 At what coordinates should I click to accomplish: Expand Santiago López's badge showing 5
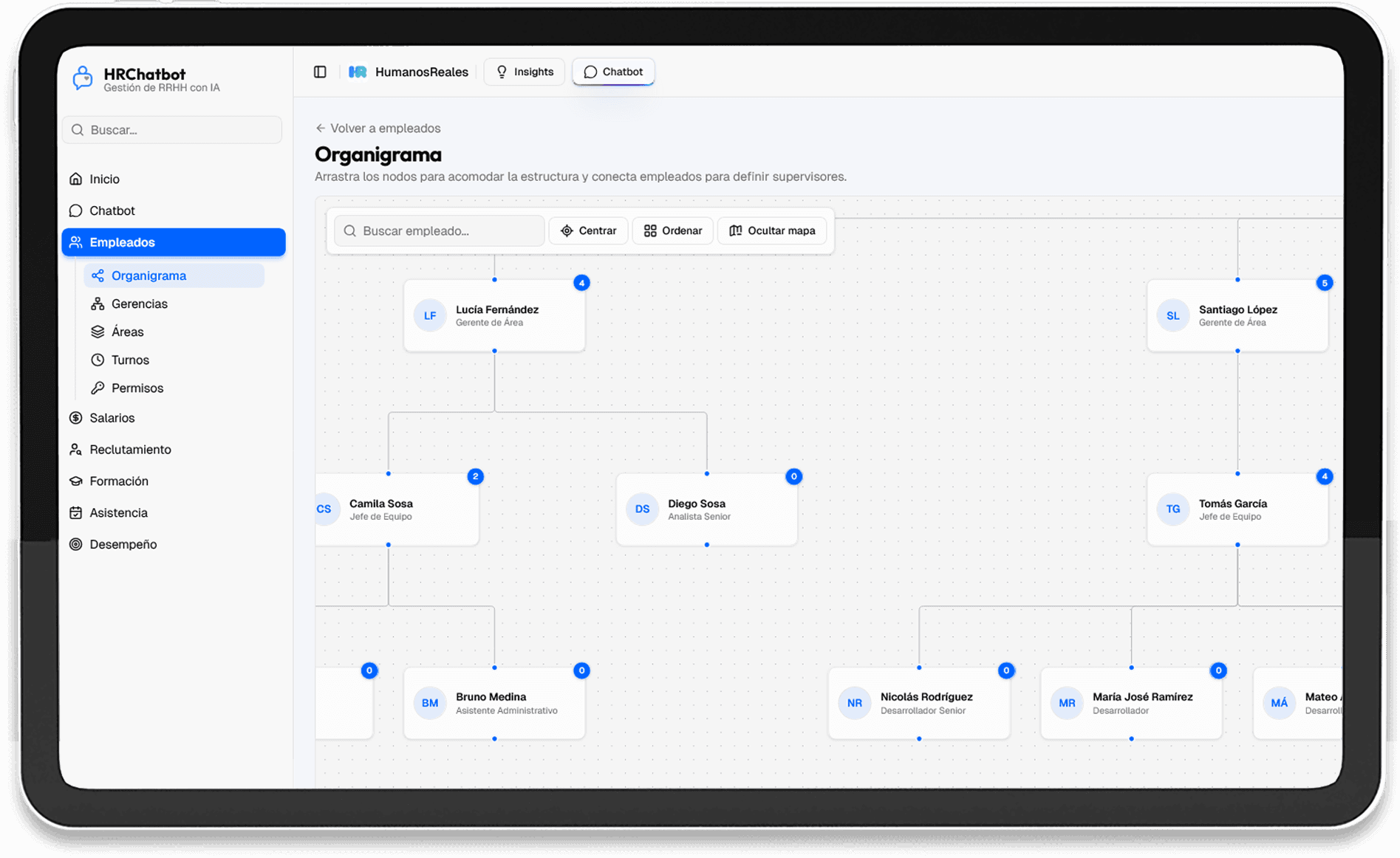[1324, 283]
